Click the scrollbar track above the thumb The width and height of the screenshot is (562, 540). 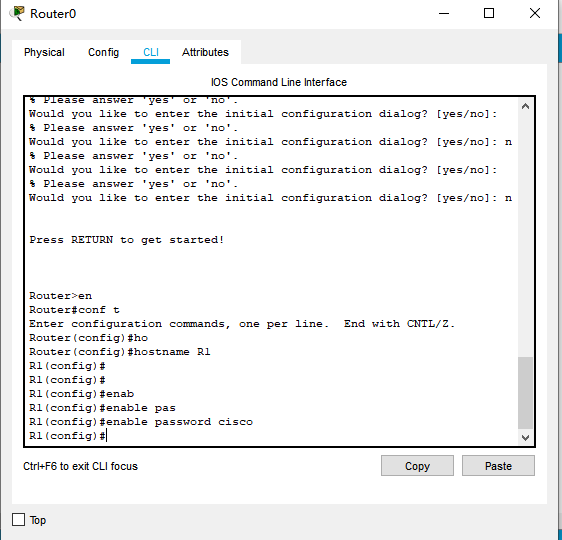click(525, 235)
